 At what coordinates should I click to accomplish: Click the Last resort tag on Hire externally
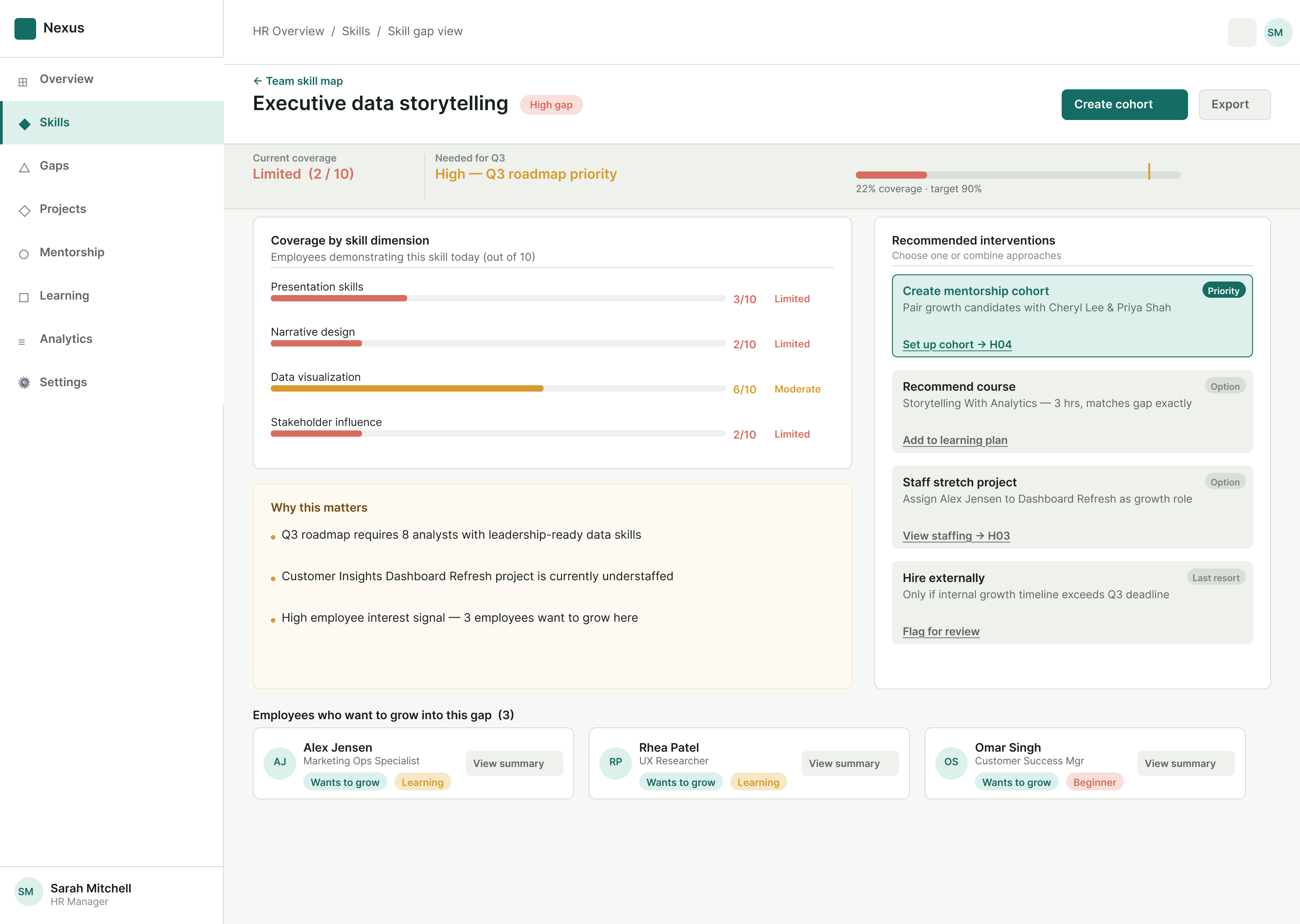[1216, 577]
